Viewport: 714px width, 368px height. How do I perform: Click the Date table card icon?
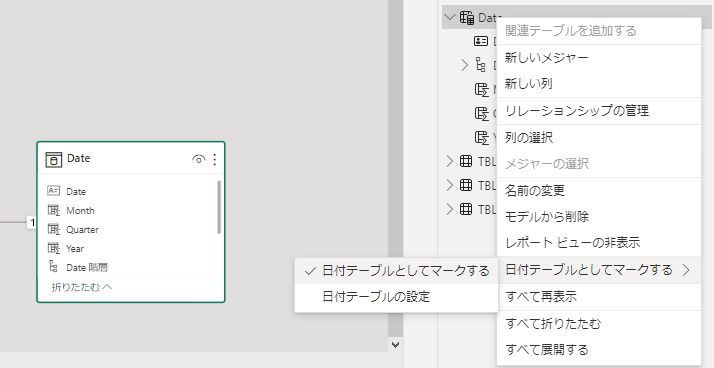[x=54, y=159]
